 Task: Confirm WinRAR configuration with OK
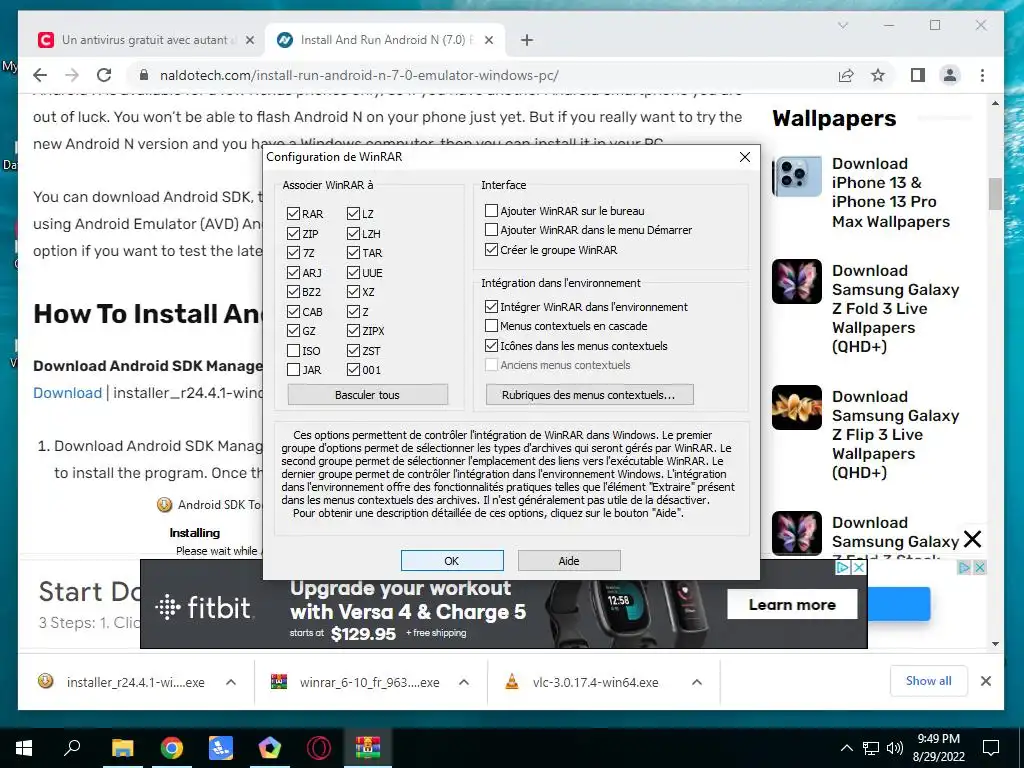pyautogui.click(x=452, y=560)
